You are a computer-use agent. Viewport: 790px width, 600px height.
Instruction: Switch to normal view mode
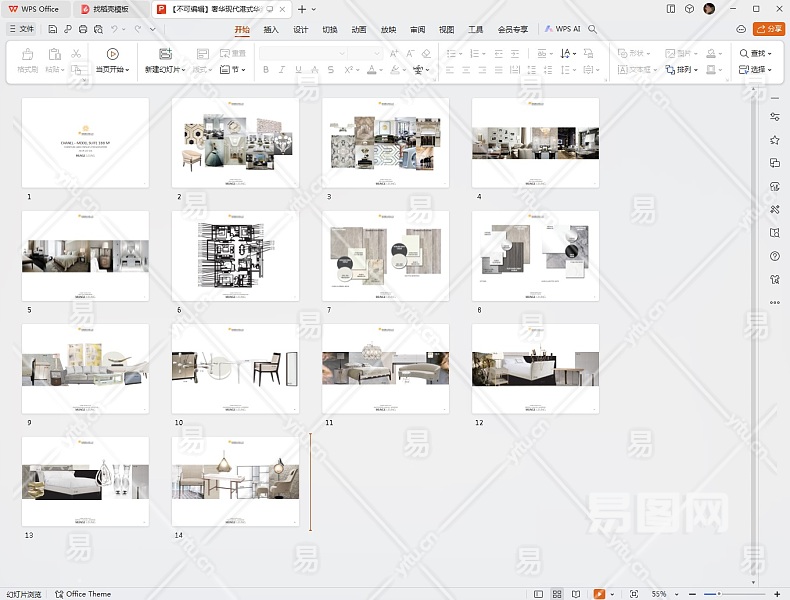click(x=539, y=594)
